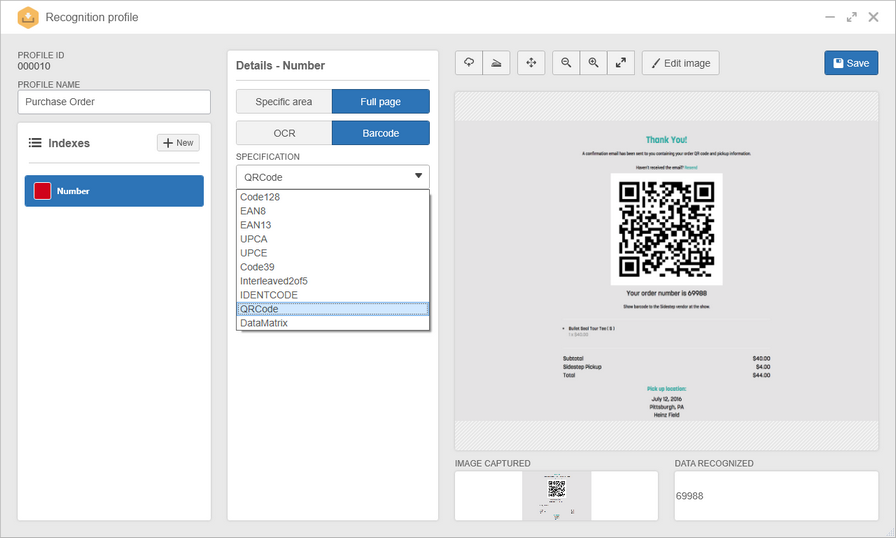Click the cloud upload icon in the toolbar
Screen dimensions: 896x538
coord(469,63)
